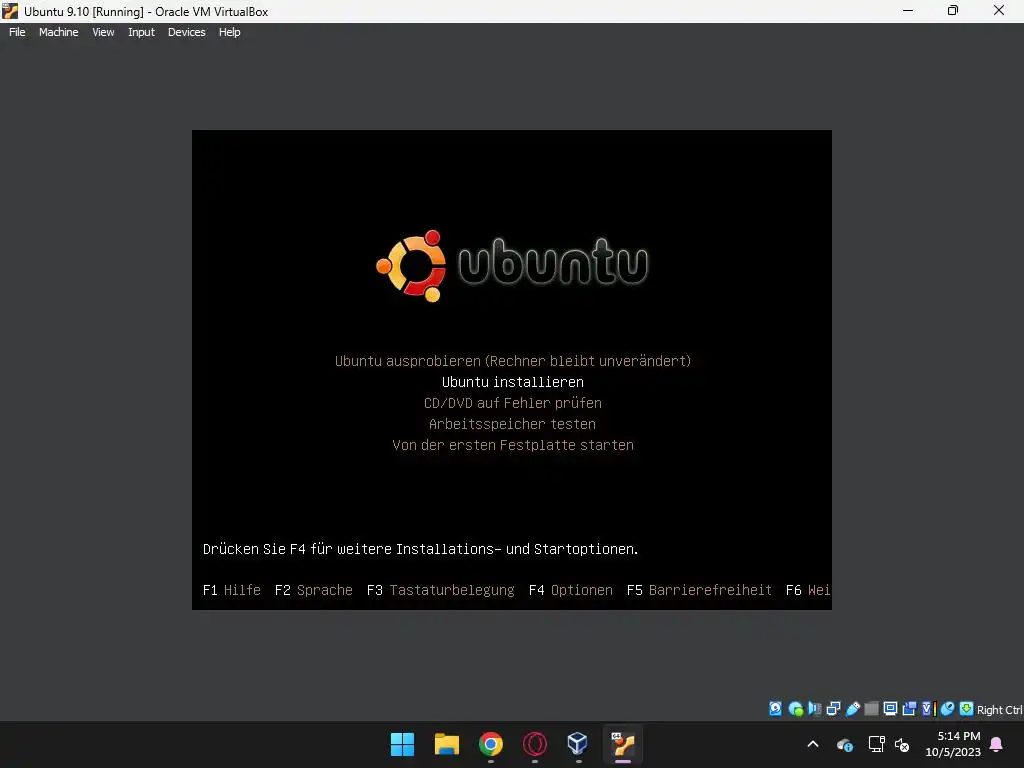Click the optical drive indicator in status bar

pyautogui.click(x=795, y=709)
